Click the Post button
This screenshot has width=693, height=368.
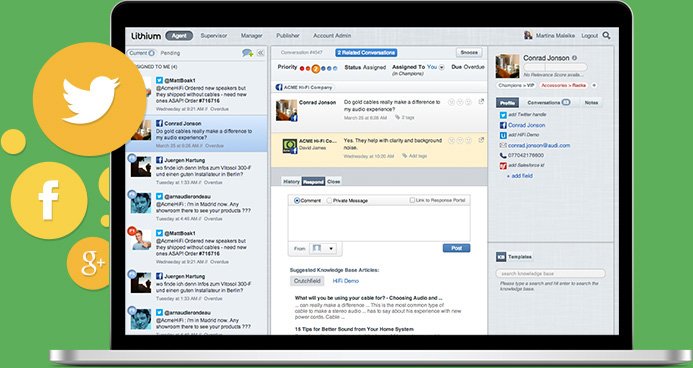457,248
